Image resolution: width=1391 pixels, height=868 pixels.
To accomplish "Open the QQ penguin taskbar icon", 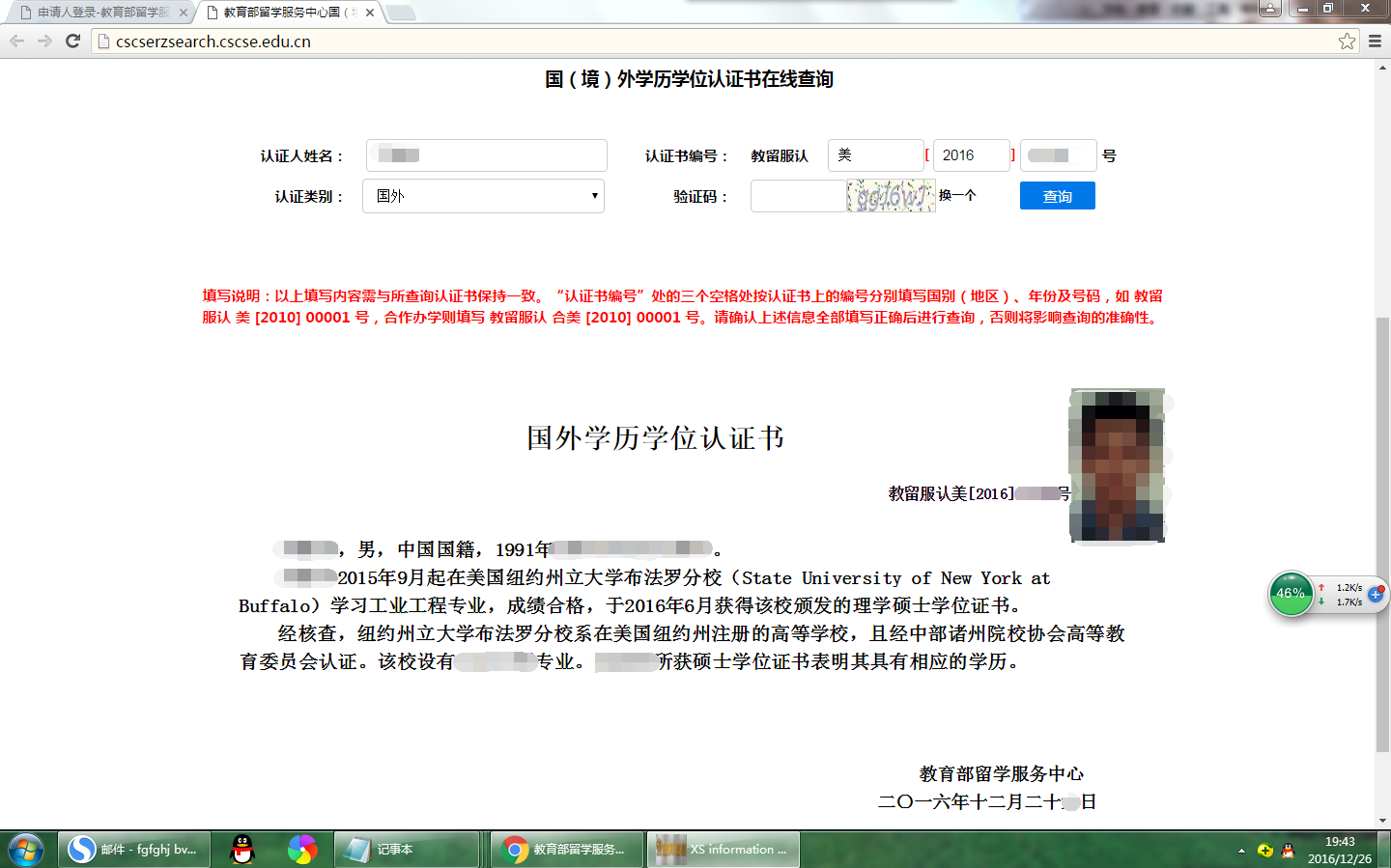I will pos(242,850).
